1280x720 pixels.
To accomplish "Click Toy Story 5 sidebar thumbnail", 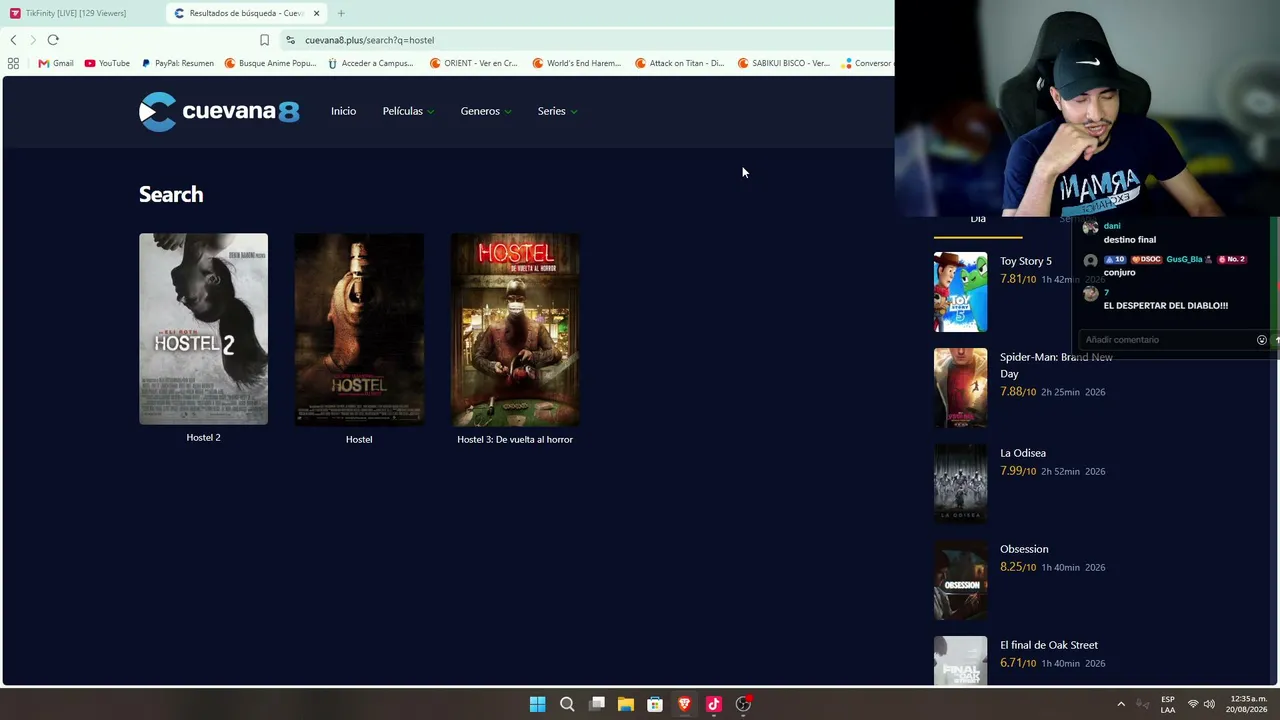I will pyautogui.click(x=960, y=292).
